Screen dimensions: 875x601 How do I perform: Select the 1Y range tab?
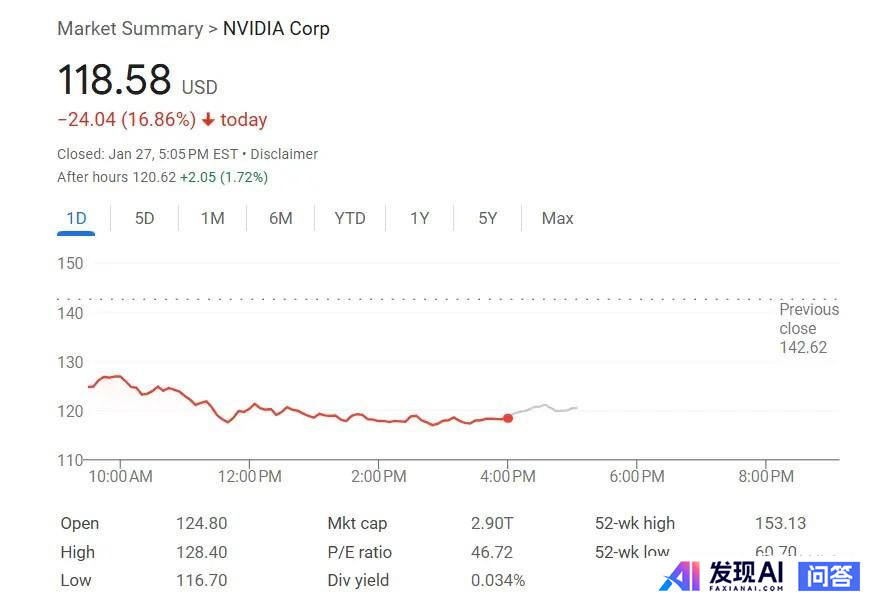pyautogui.click(x=420, y=218)
